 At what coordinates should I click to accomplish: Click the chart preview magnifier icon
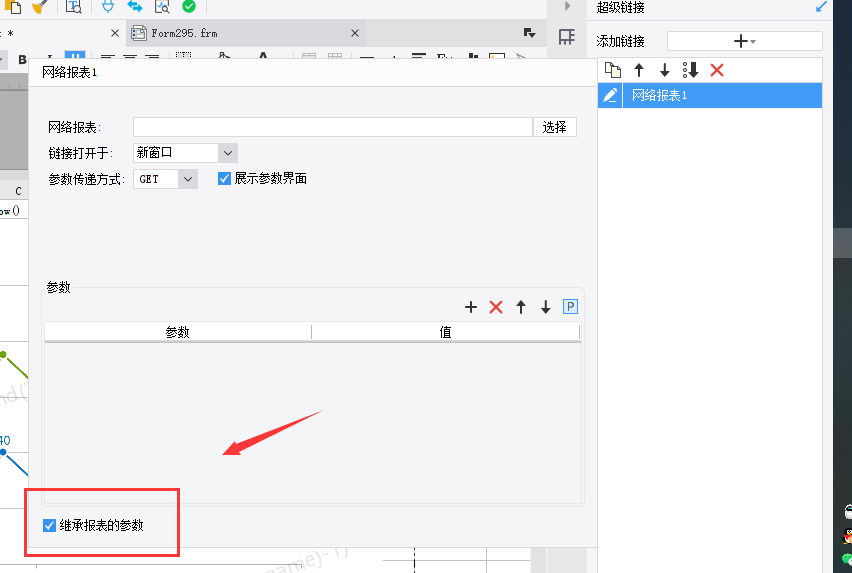coord(162,7)
